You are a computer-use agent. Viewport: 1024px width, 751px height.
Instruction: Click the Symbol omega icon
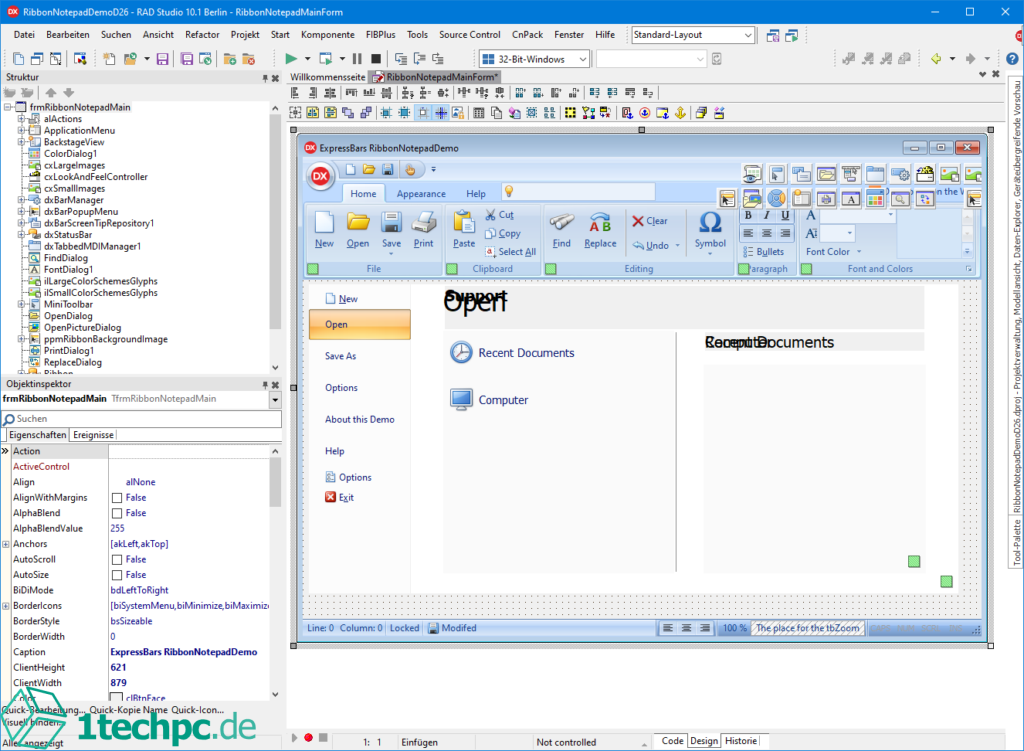click(x=710, y=222)
